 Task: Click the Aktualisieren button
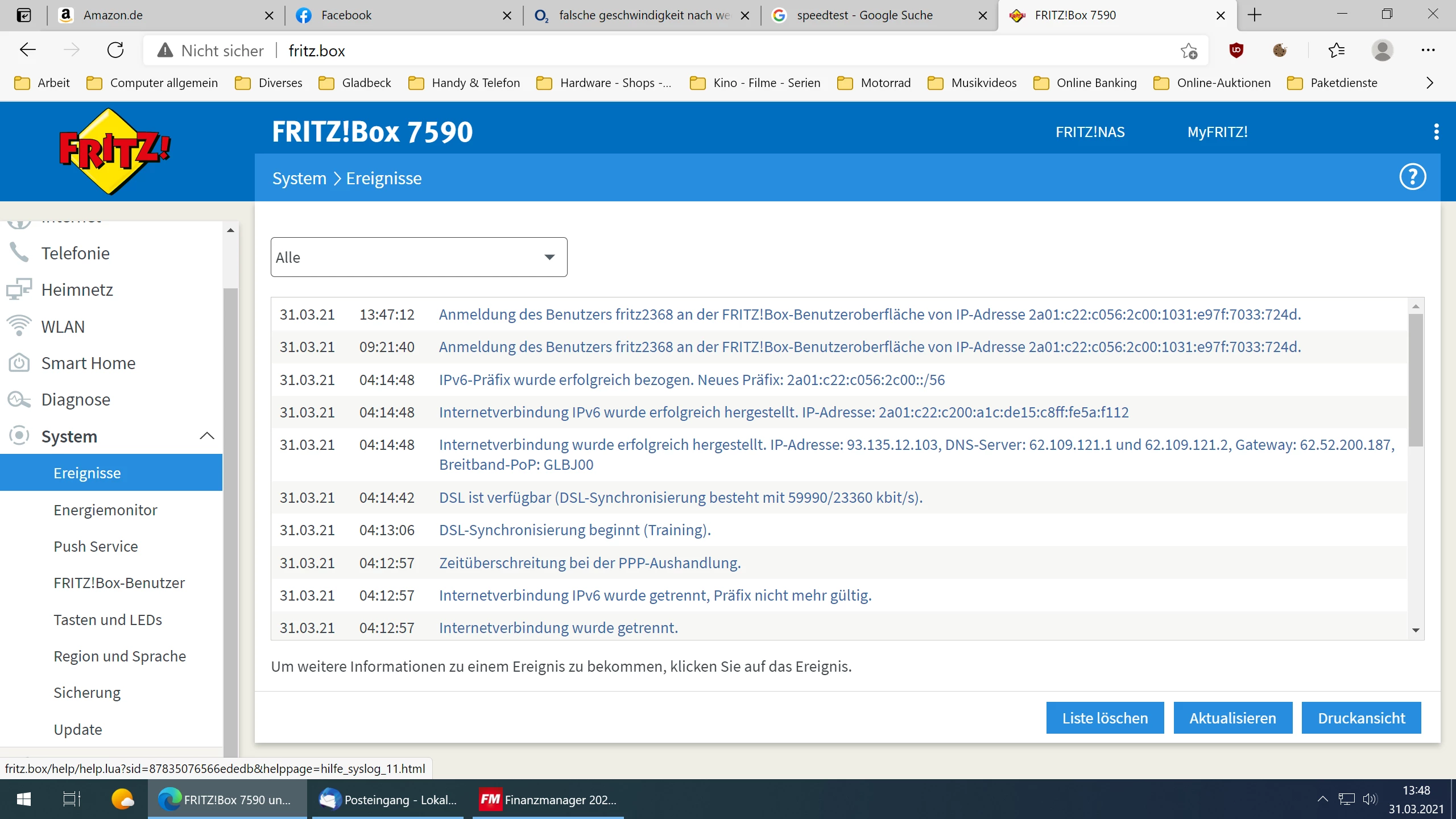1232,718
